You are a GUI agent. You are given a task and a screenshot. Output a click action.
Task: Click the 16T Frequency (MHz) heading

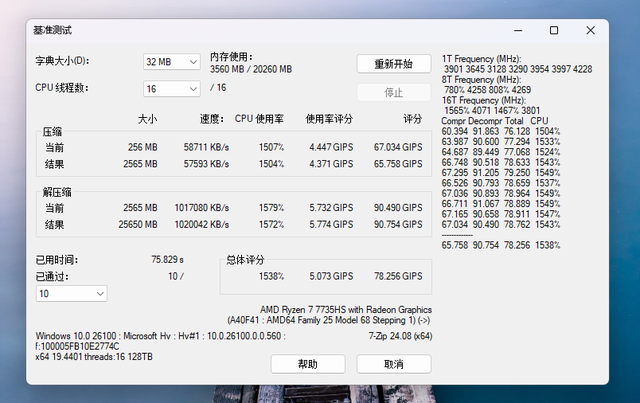point(483,100)
